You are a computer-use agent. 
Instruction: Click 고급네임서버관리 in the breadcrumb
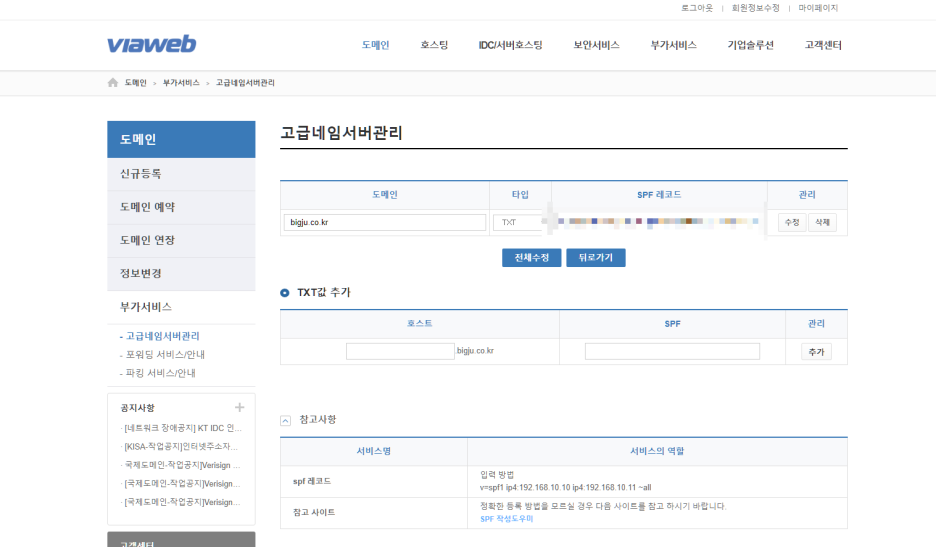point(245,82)
